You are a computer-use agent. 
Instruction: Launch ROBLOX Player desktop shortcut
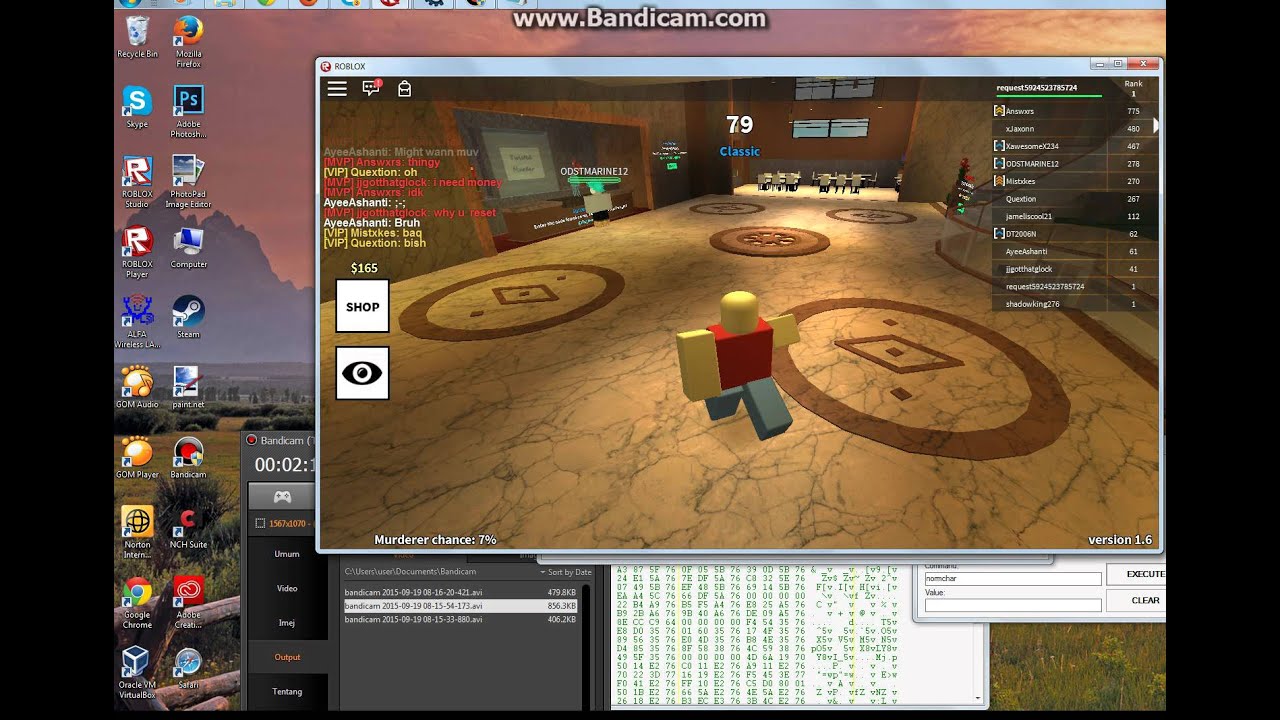(137, 252)
